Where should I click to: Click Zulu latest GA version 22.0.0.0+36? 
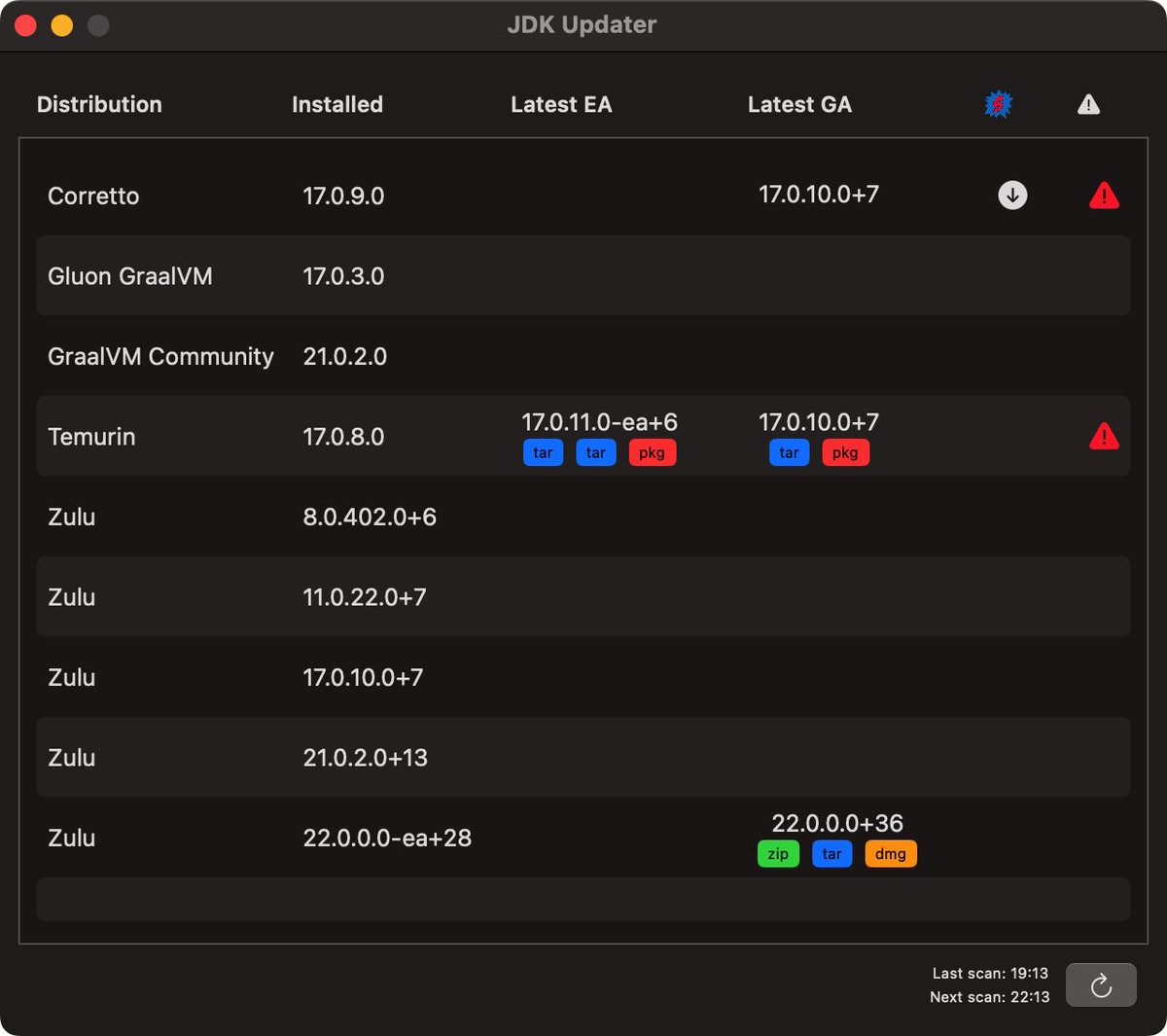tap(837, 823)
